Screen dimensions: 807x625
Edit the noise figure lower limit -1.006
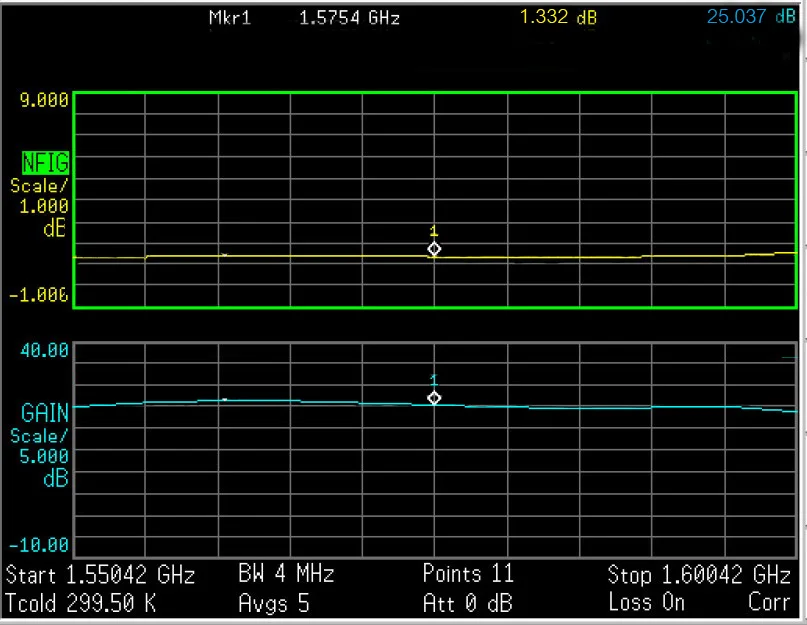40,295
